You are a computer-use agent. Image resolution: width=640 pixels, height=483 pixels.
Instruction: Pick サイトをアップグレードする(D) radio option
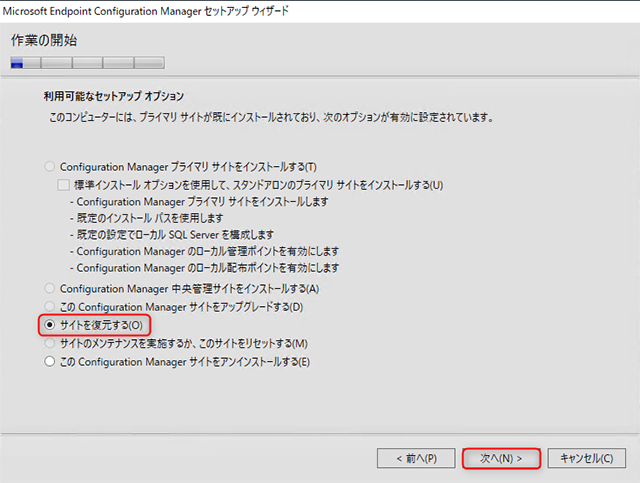tap(48, 306)
